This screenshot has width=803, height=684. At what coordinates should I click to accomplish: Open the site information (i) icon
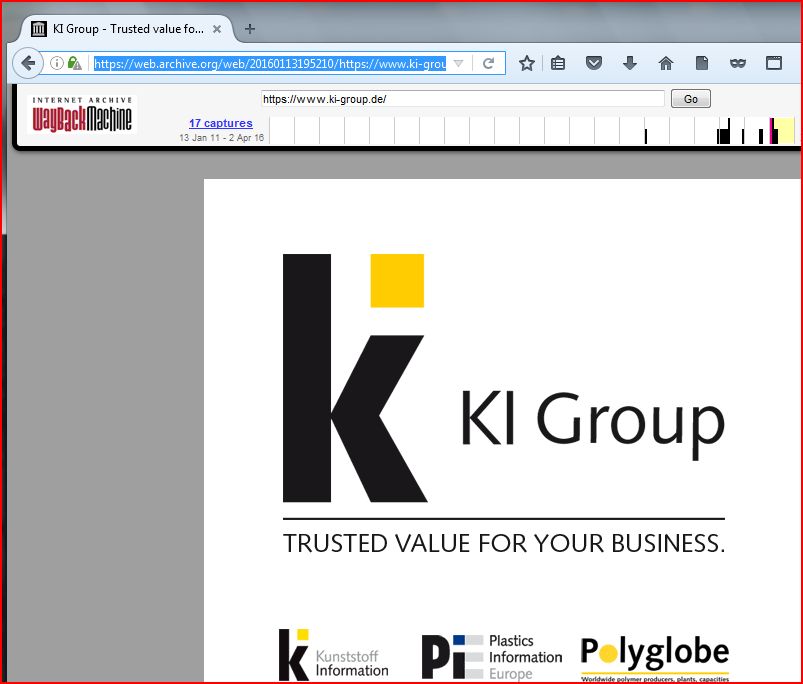tap(57, 63)
